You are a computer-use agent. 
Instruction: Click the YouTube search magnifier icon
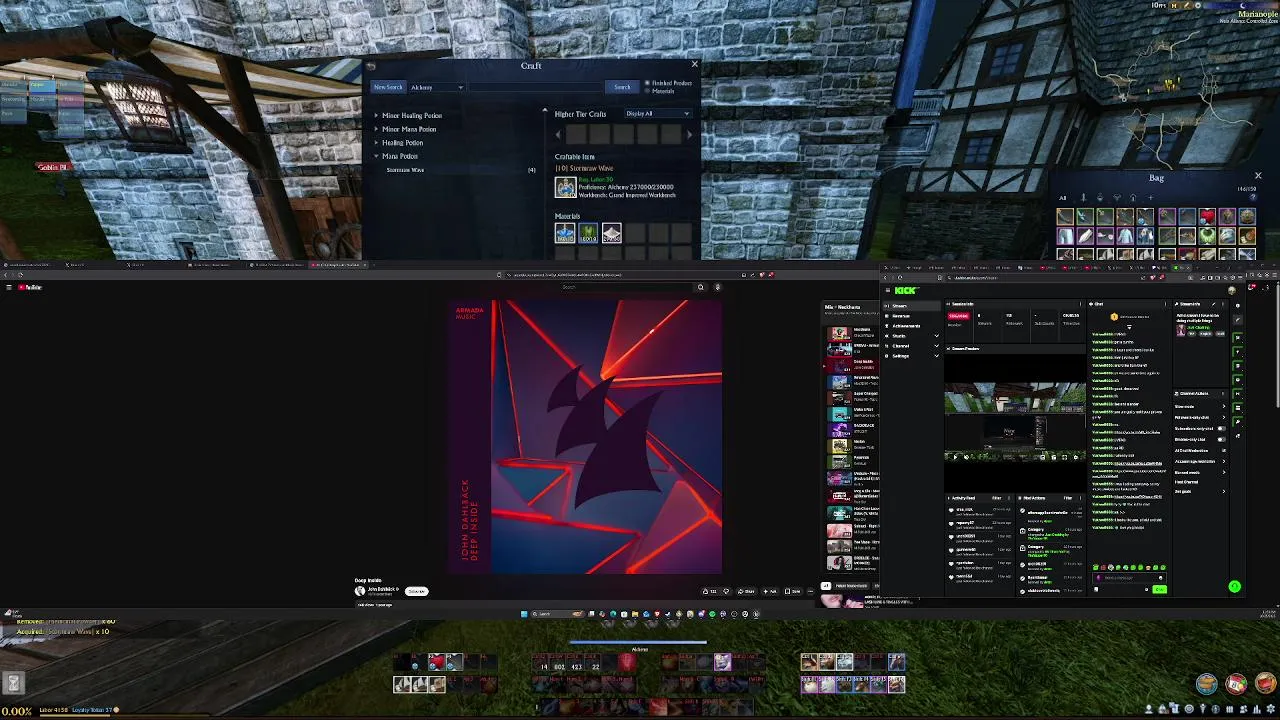pos(700,287)
